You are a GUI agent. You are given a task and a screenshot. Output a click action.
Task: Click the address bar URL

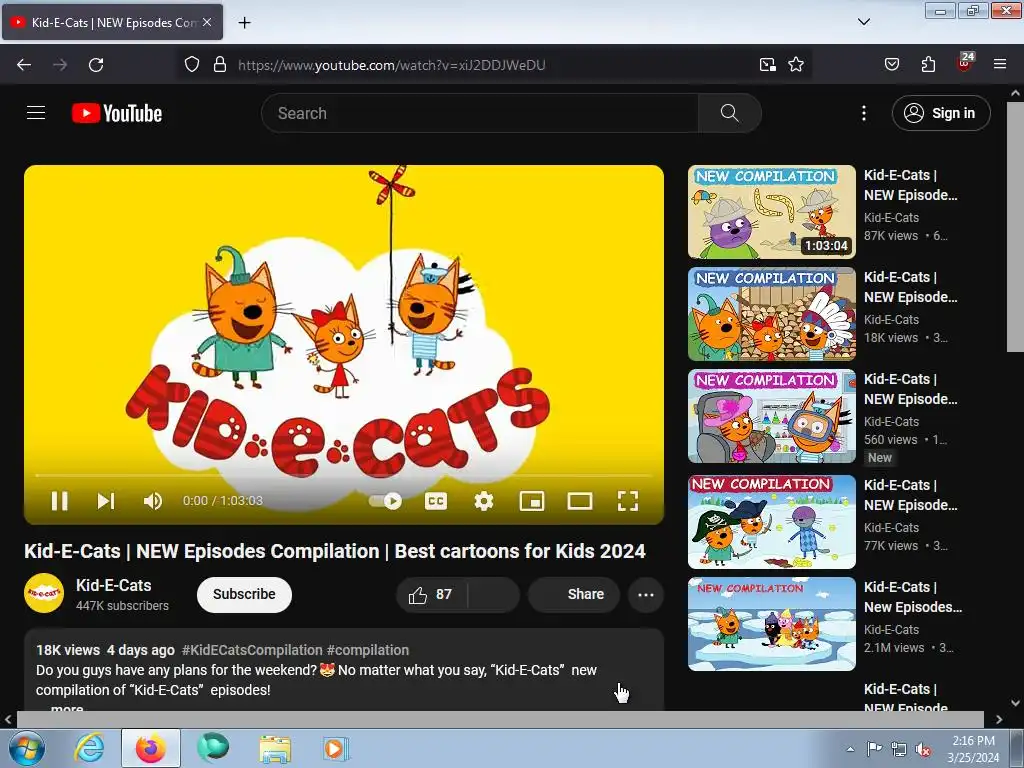pyautogui.click(x=391, y=65)
